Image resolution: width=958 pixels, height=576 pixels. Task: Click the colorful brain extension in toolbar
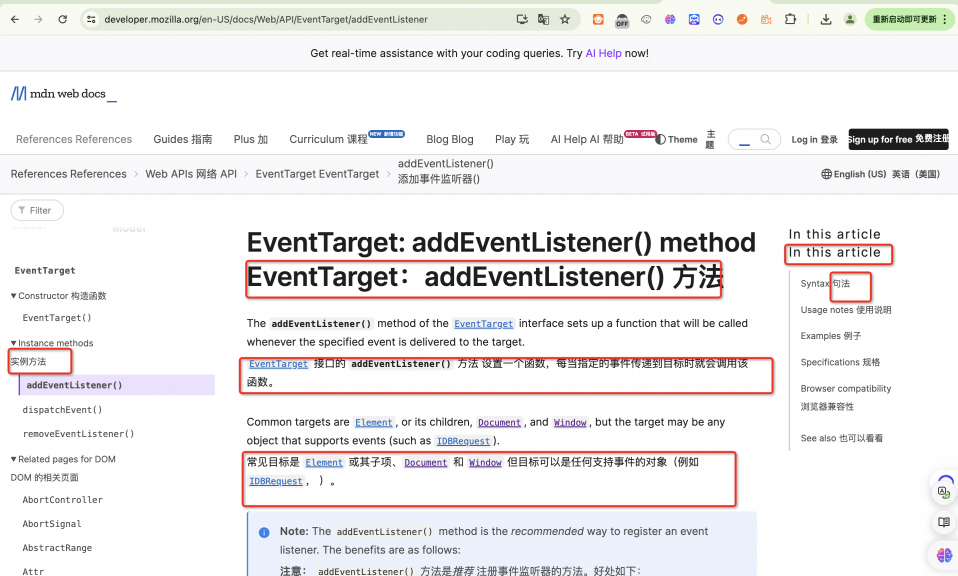(670, 20)
